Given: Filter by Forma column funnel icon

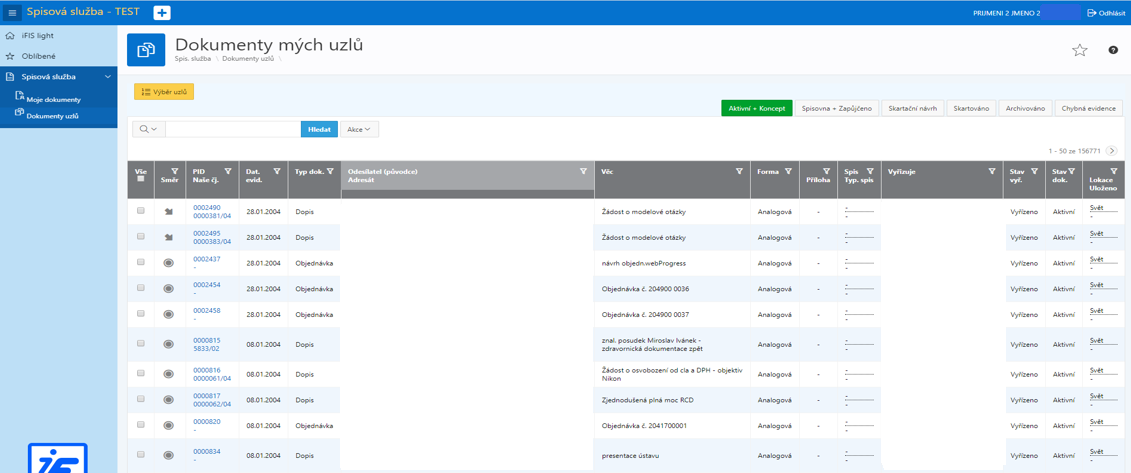Looking at the screenshot, I should click(788, 172).
